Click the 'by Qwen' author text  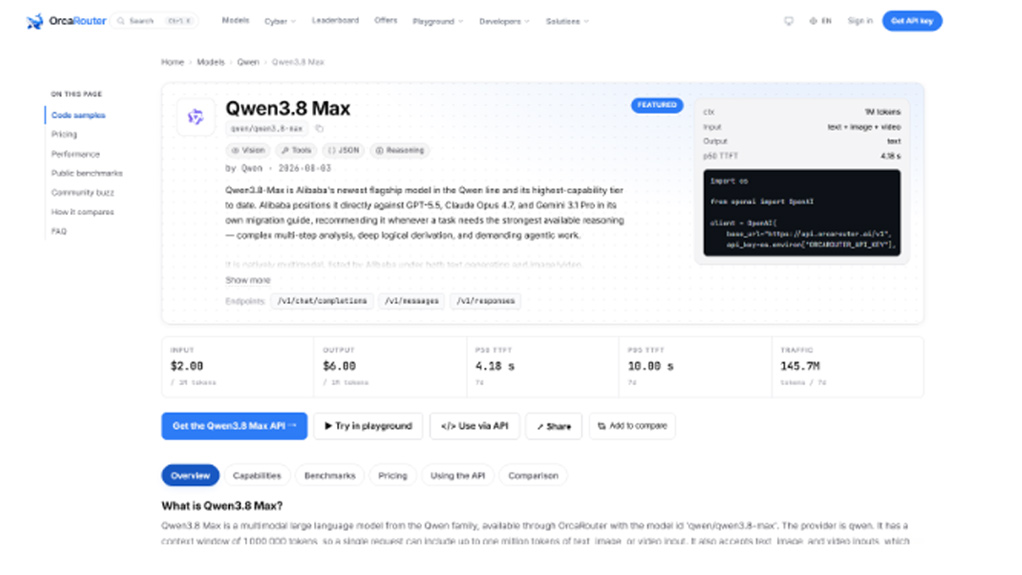point(244,168)
